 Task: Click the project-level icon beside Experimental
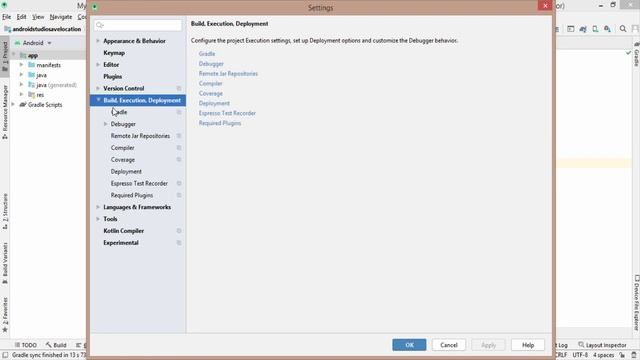pos(179,243)
